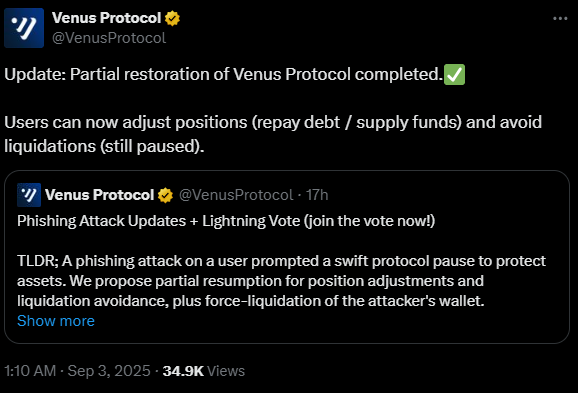Viewport: 578px width, 393px height.
Task: Click the verified badge in the quoted tweet
Action: (165, 195)
